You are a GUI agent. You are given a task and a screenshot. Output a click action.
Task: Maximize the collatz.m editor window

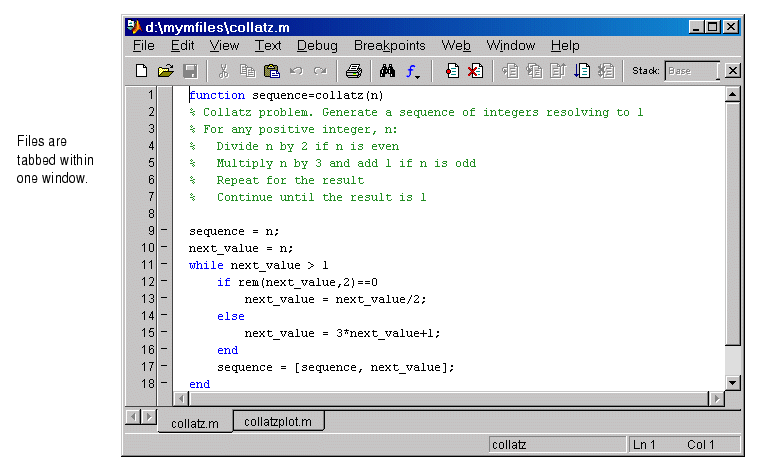pyautogui.click(x=712, y=26)
